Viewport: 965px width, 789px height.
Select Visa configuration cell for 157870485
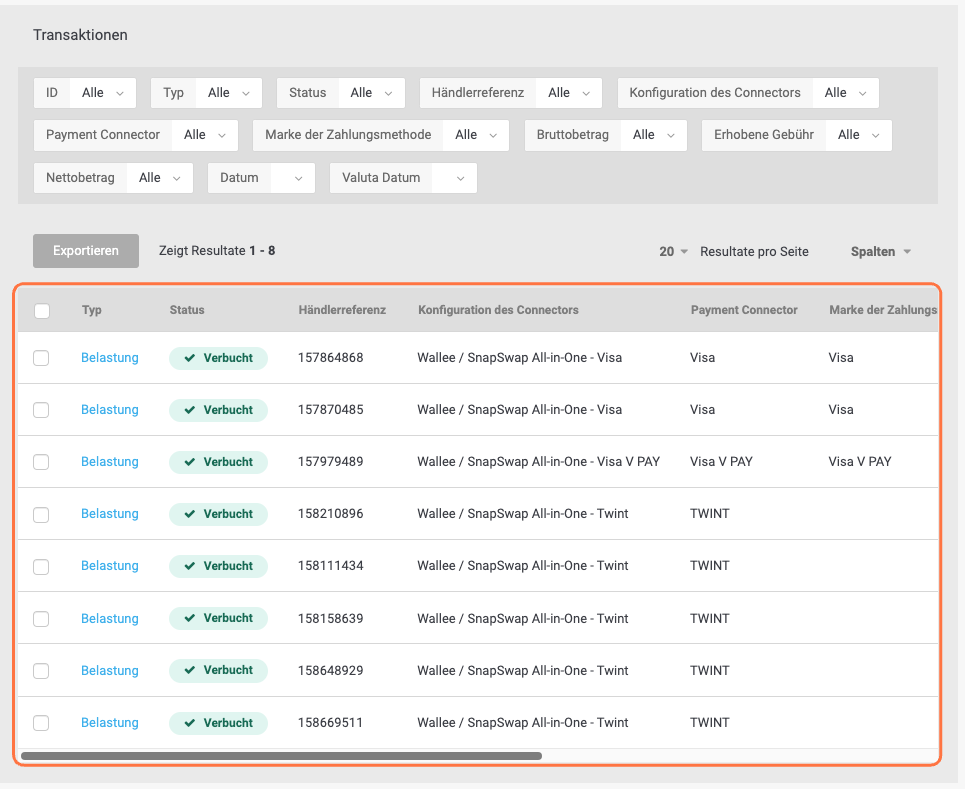tap(519, 410)
